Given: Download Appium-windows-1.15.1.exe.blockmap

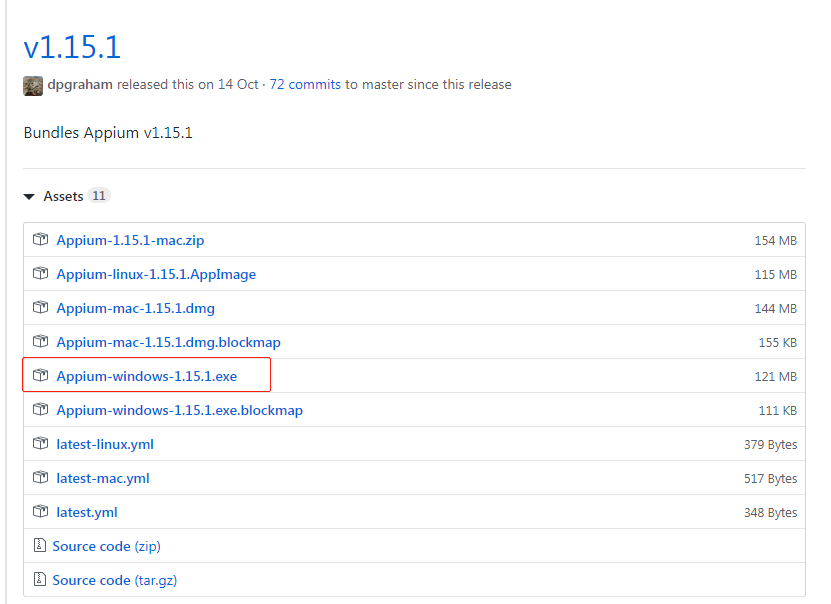Looking at the screenshot, I should coord(180,411).
